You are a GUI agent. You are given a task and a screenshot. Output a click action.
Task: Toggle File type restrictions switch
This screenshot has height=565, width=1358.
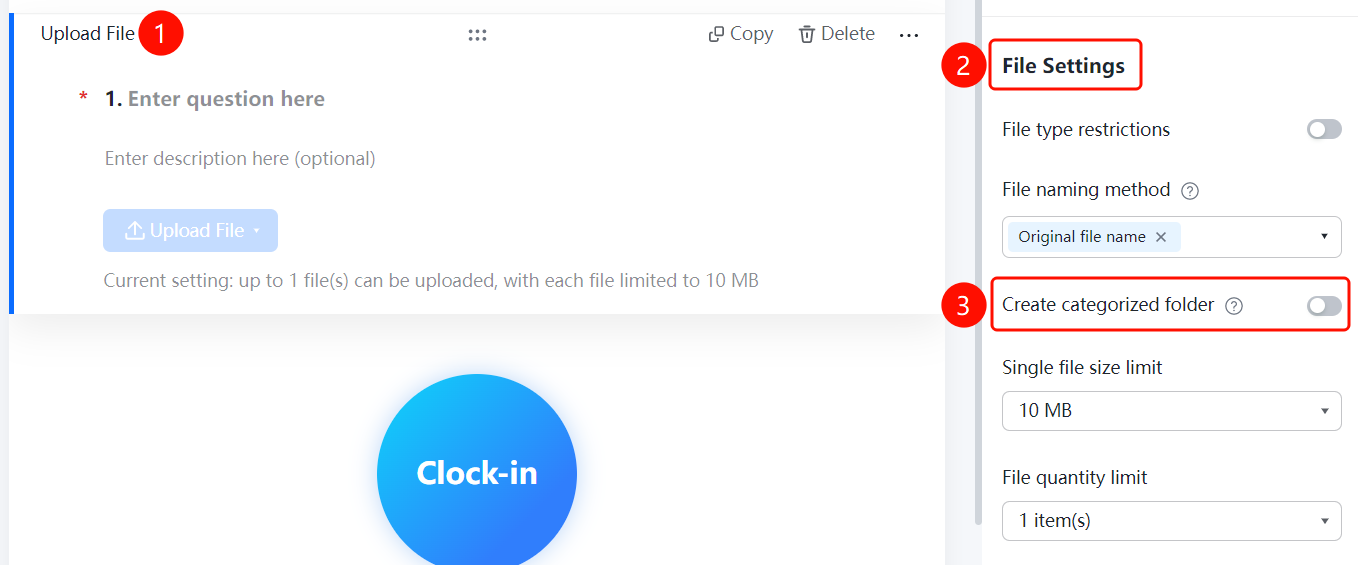[1324, 130]
